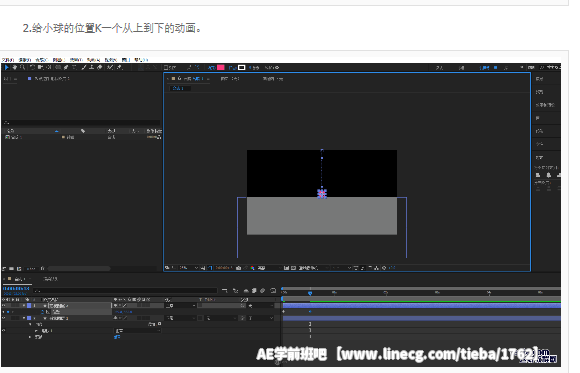Open first layer's blending mode dropdown
The height and width of the screenshot is (373, 580).
click(181, 306)
